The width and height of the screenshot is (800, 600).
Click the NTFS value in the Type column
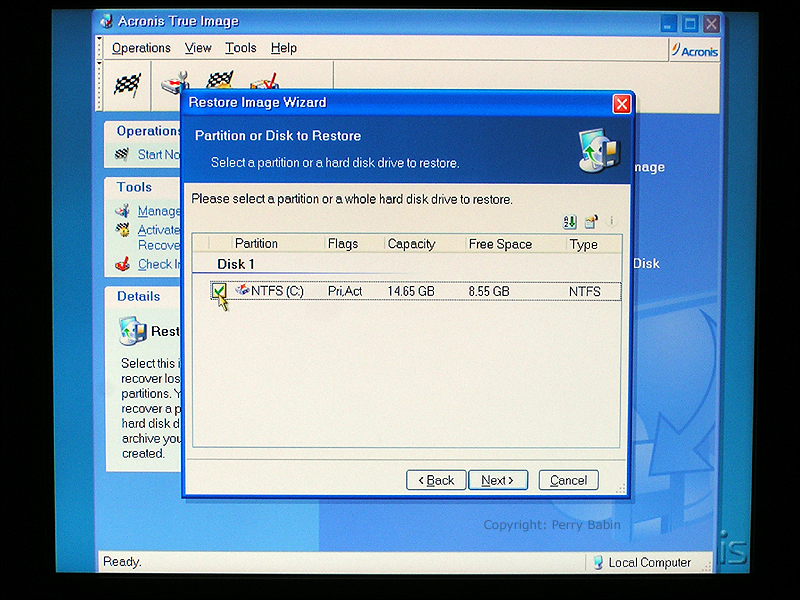[x=585, y=291]
